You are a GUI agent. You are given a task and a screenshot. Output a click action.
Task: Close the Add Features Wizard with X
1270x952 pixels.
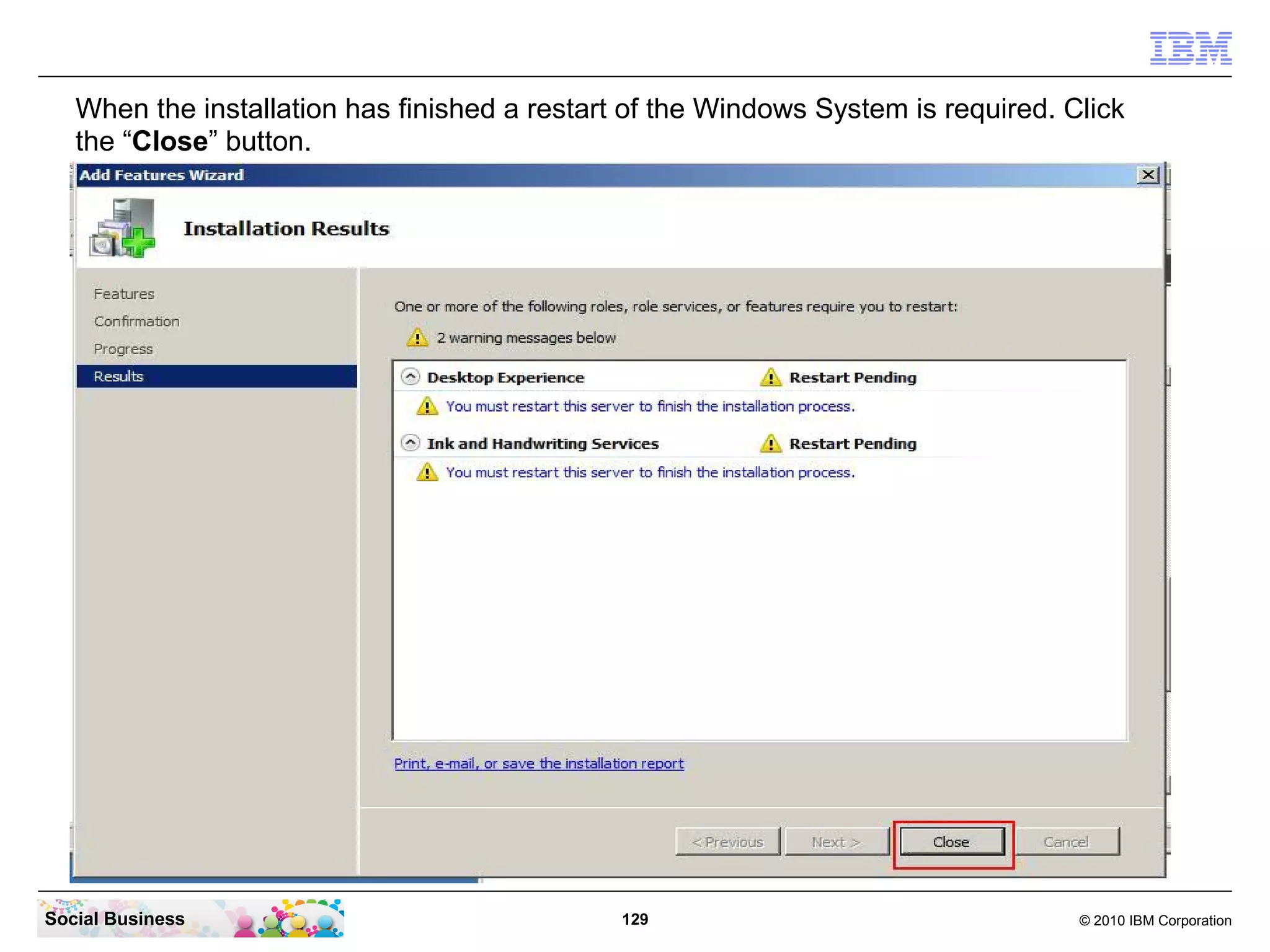click(x=1148, y=175)
